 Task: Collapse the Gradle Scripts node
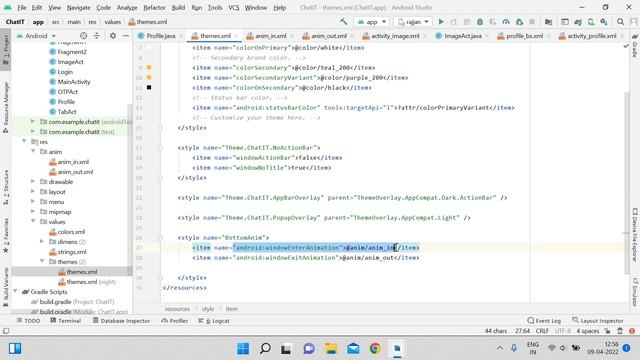(15, 291)
